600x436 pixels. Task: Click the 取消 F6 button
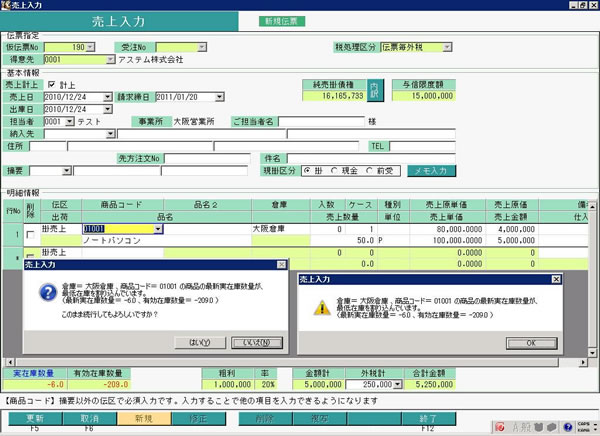click(x=90, y=419)
